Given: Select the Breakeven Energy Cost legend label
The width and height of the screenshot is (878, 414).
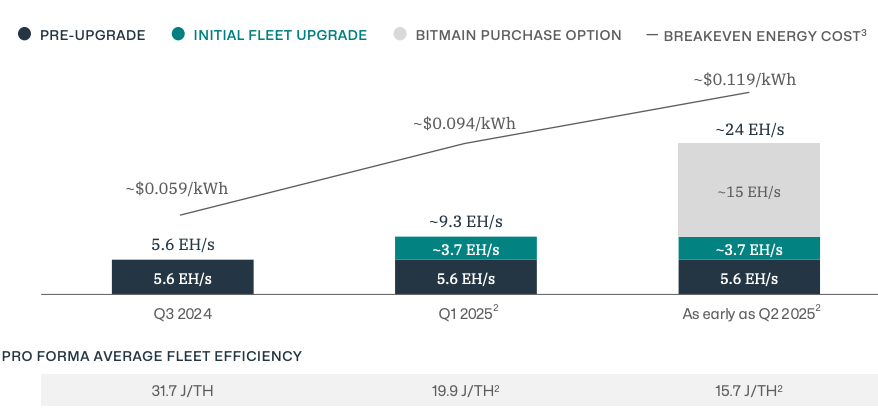Looking at the screenshot, I should coord(762,35).
